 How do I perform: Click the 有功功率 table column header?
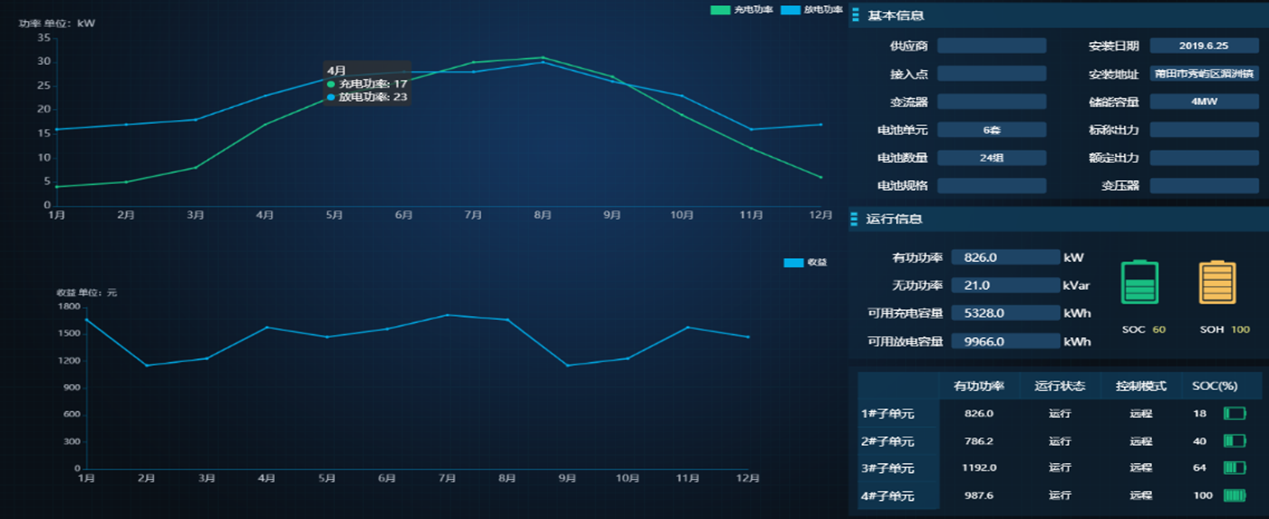[x=978, y=386]
